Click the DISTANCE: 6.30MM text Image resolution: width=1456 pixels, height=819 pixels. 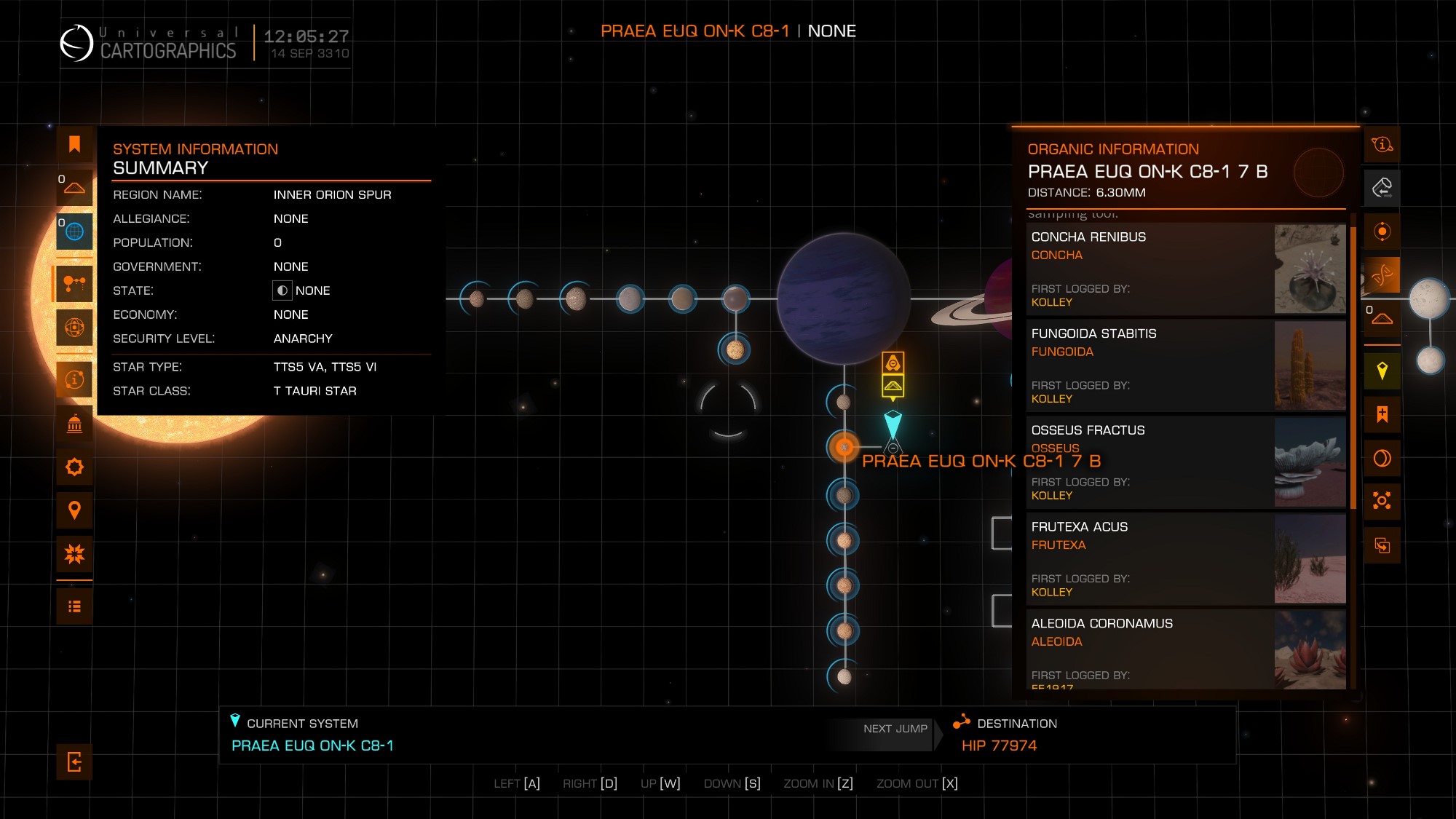(x=1086, y=193)
